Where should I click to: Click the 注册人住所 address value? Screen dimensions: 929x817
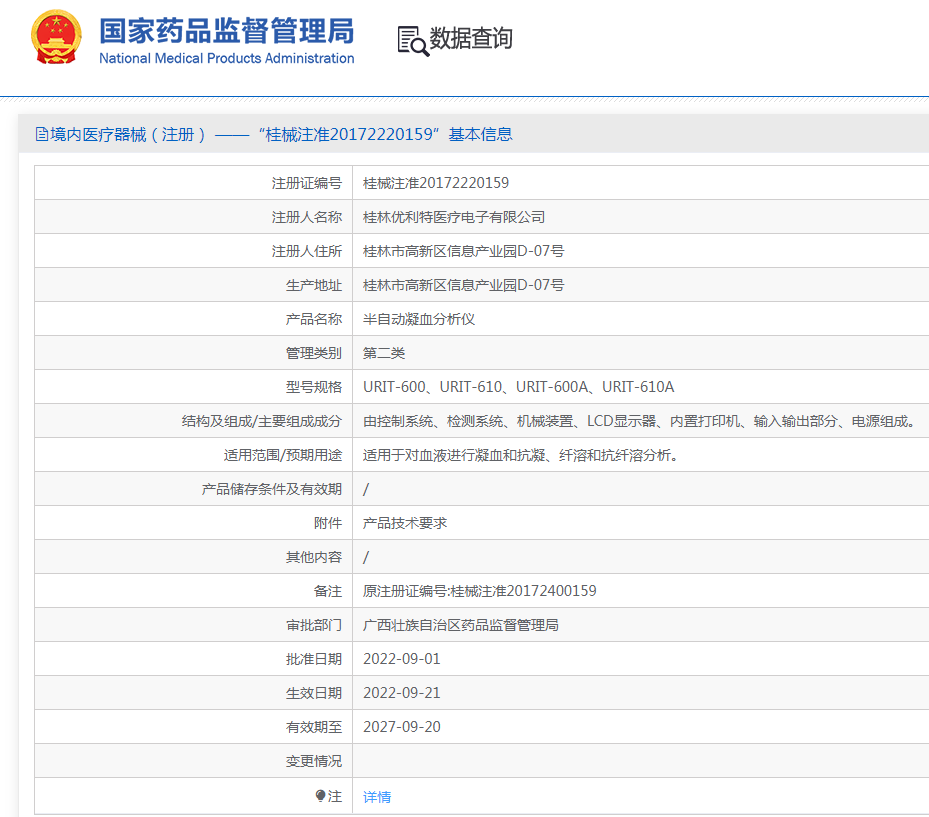click(x=463, y=251)
